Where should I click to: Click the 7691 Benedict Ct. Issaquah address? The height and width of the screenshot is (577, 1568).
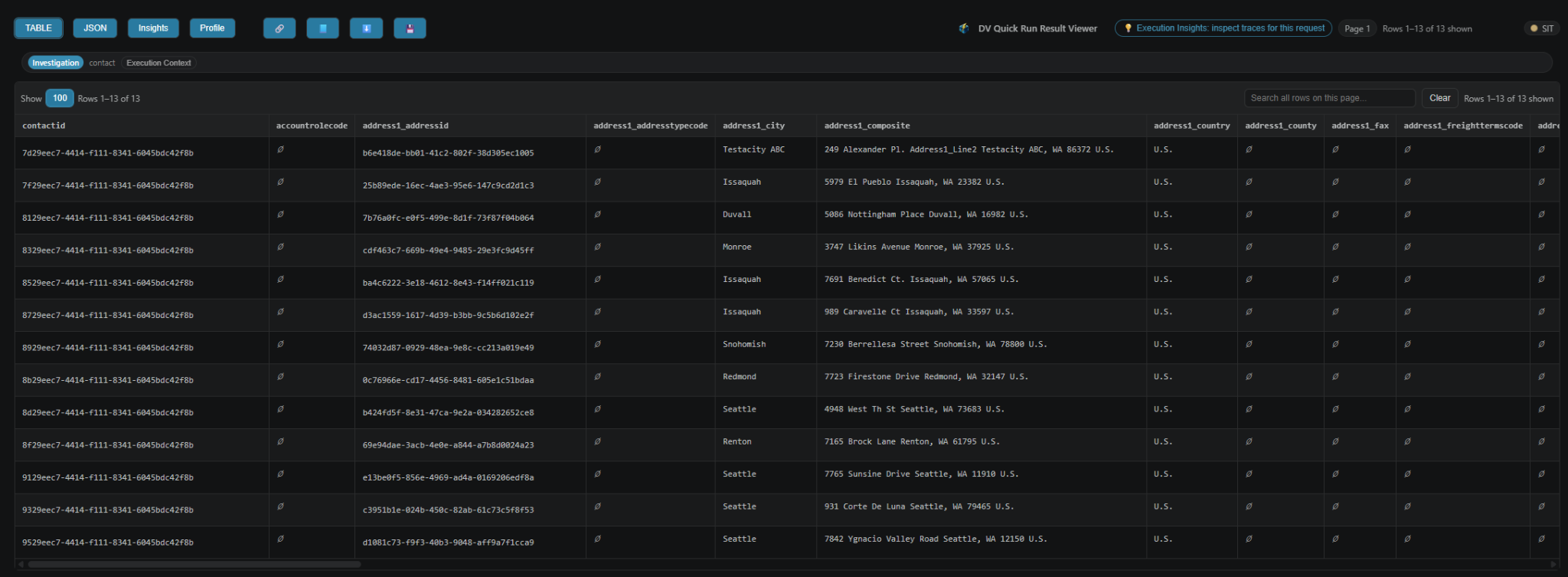921,279
